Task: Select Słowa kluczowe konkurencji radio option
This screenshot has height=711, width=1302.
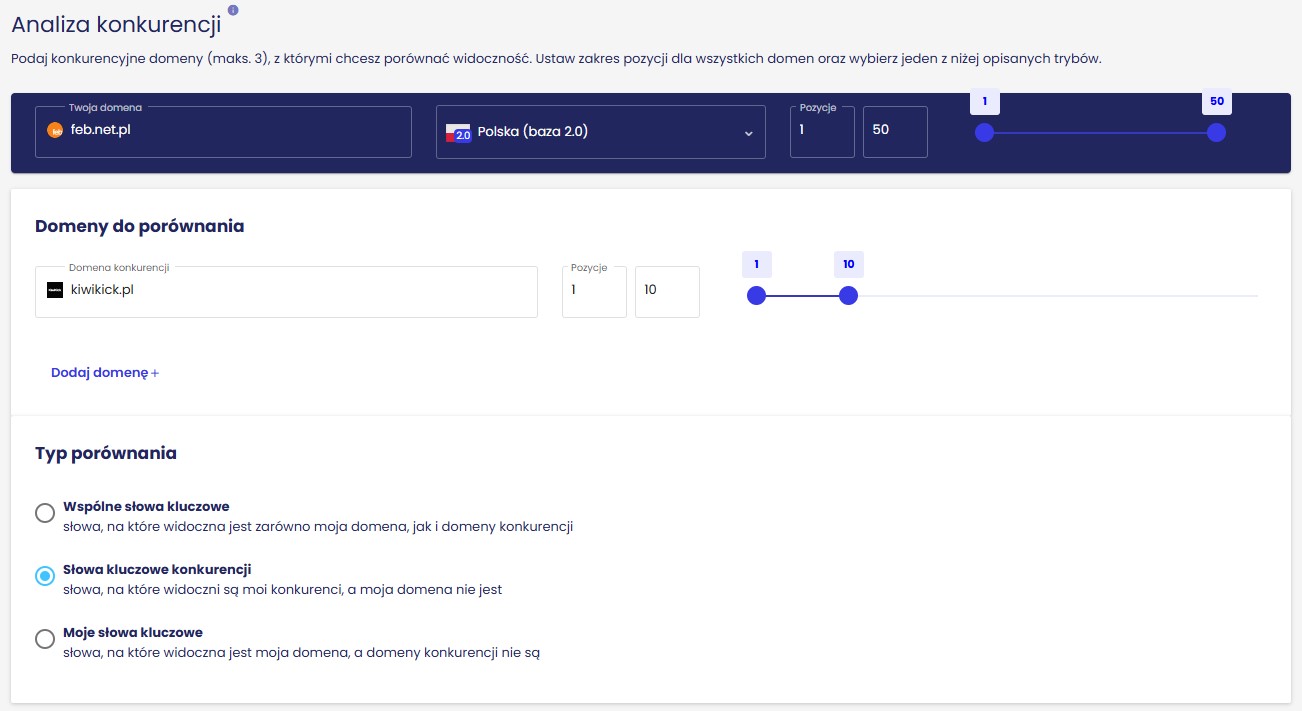Action: click(x=45, y=576)
